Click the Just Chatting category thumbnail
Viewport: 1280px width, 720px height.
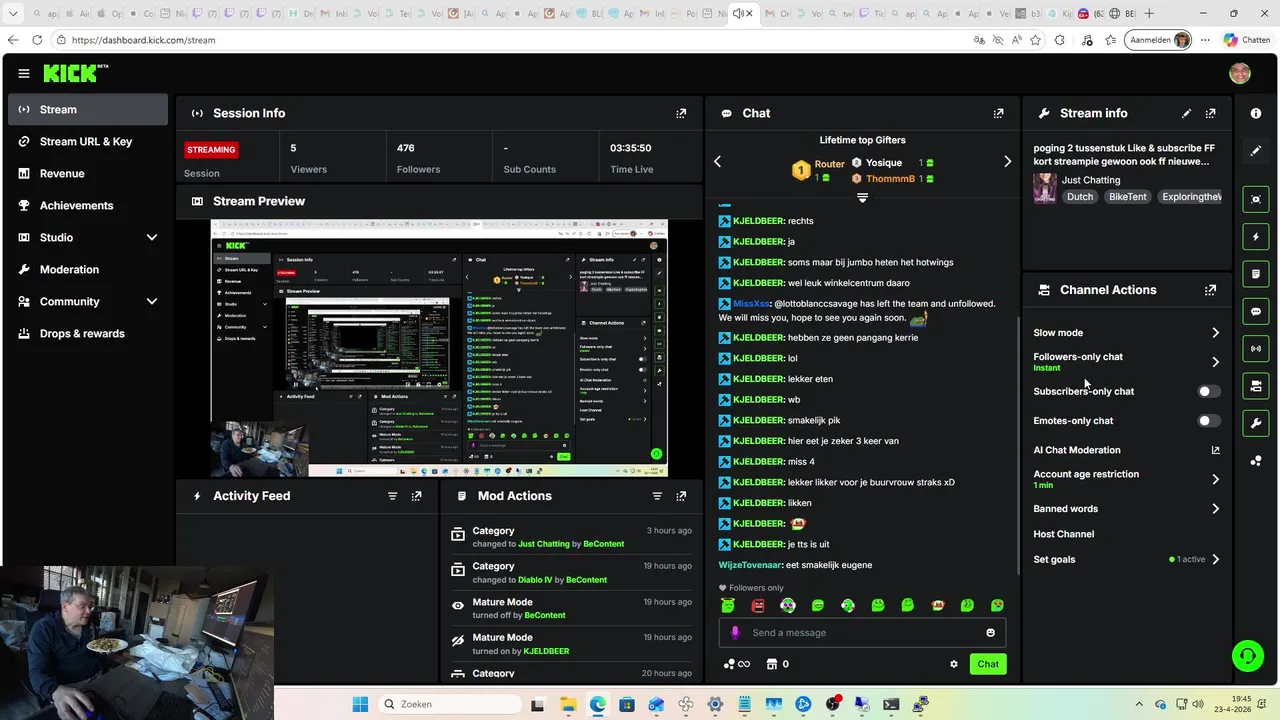coord(1045,188)
